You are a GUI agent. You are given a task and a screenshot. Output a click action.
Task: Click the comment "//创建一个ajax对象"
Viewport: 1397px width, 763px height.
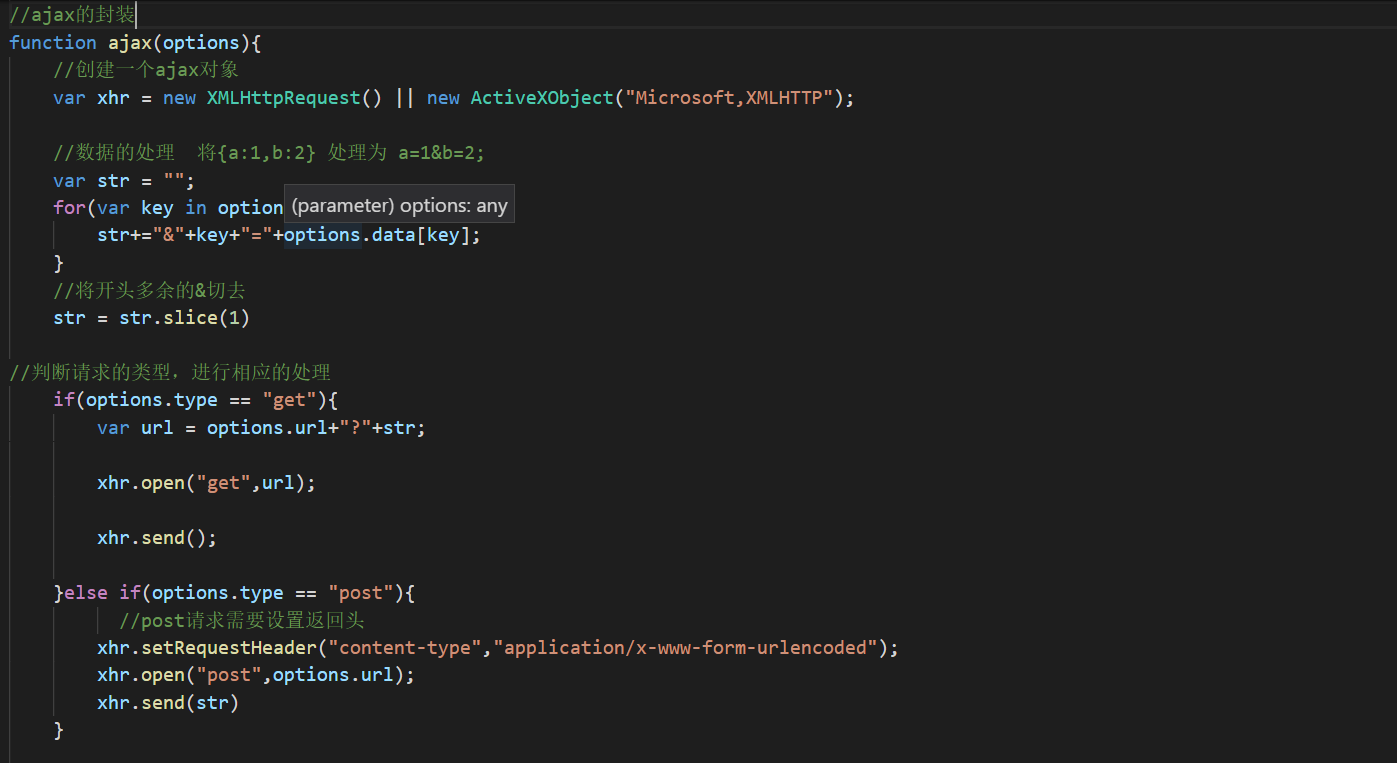[146, 70]
